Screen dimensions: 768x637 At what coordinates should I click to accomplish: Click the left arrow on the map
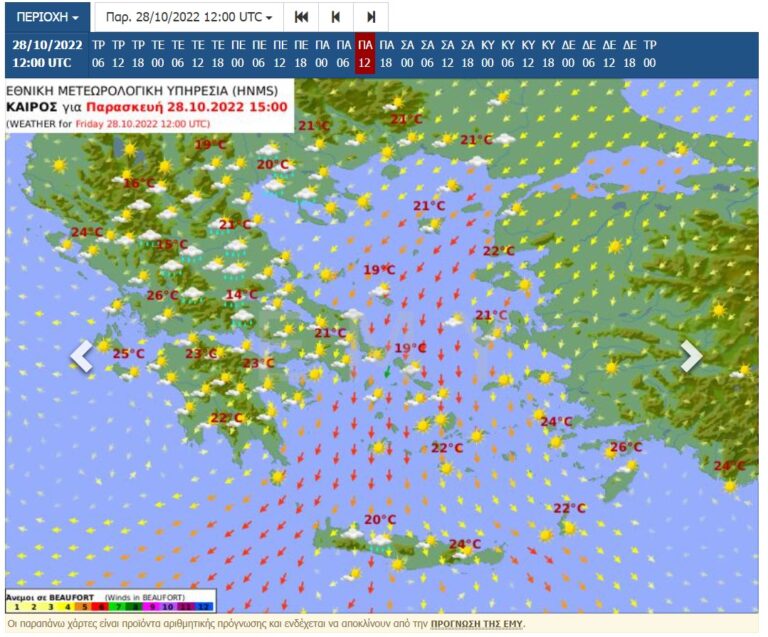point(82,356)
